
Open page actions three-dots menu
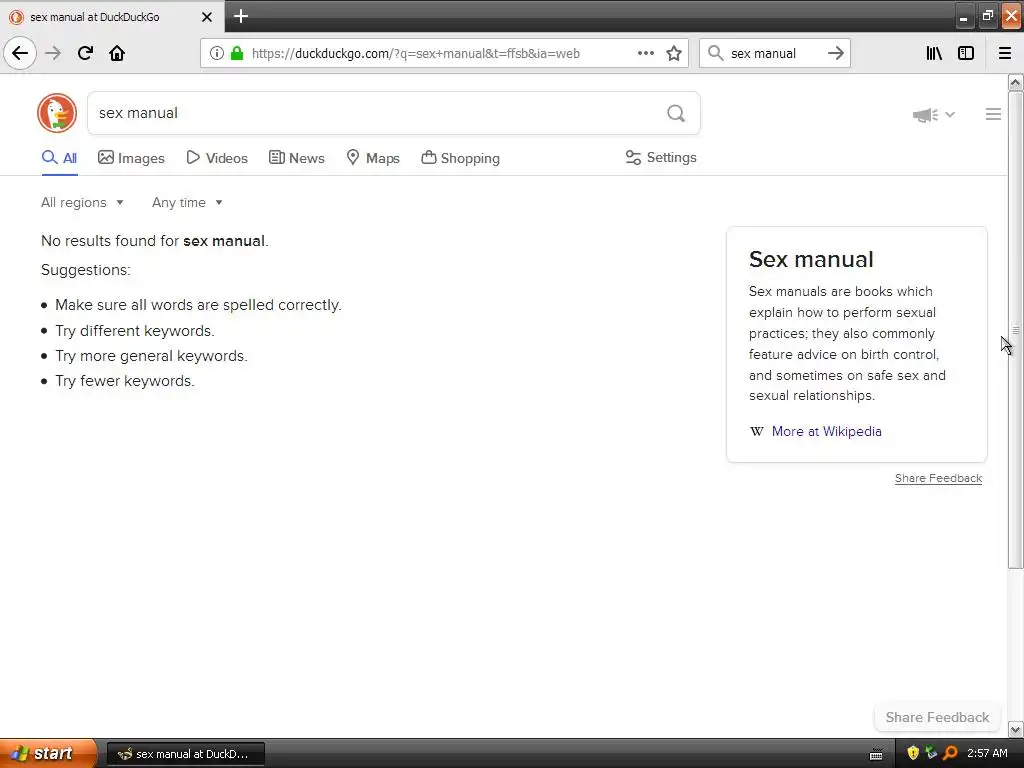645,54
